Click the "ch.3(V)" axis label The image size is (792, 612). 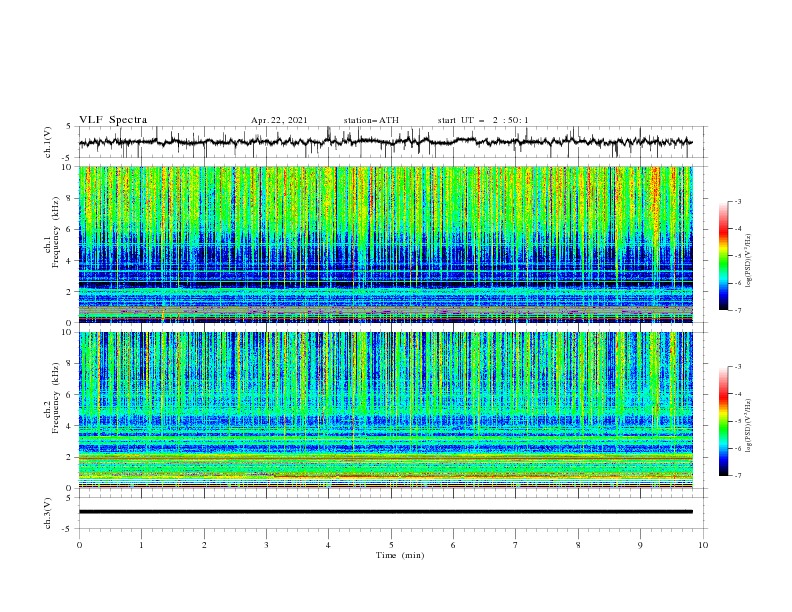point(48,513)
